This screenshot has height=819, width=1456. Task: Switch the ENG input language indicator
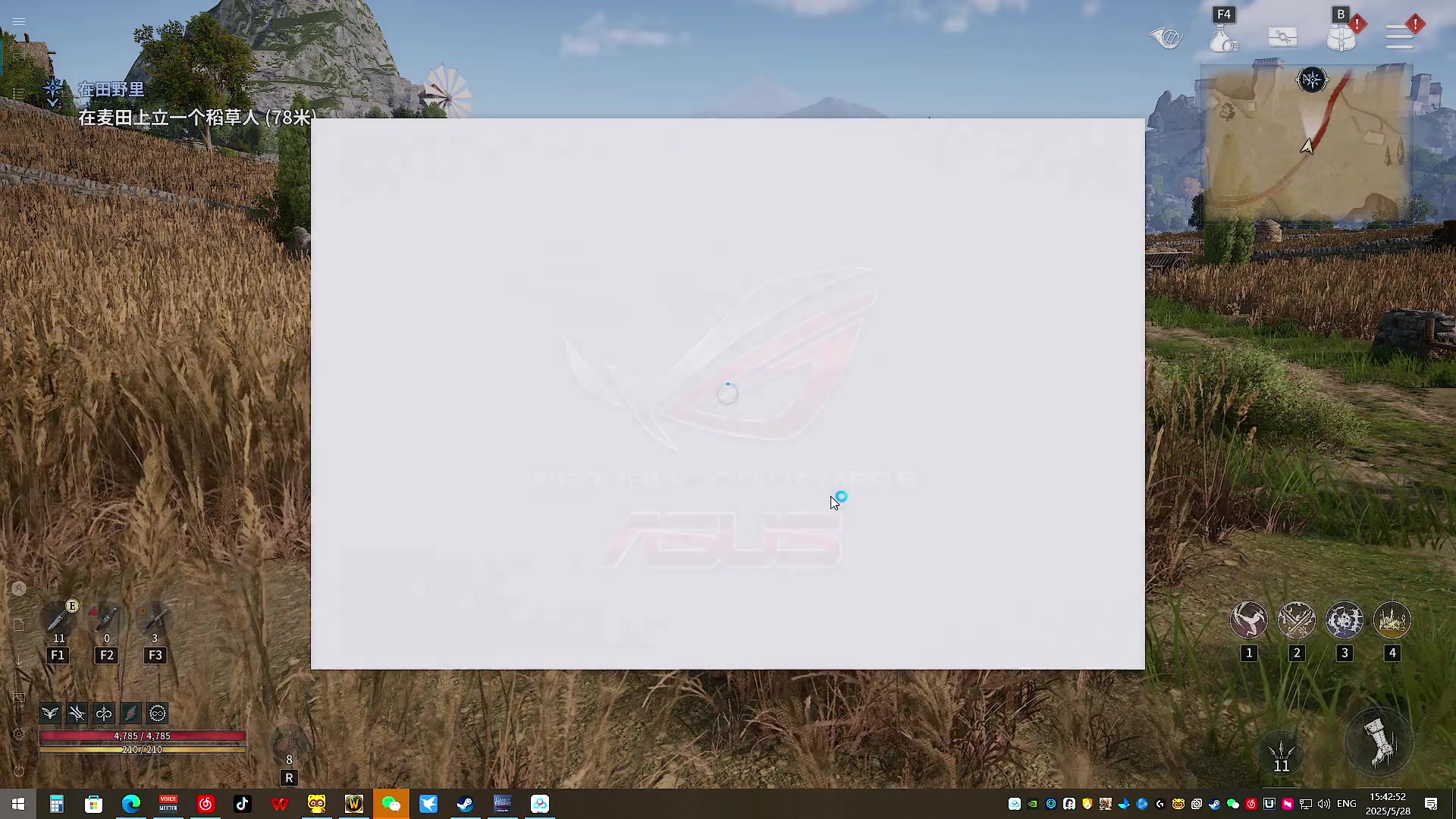[1347, 804]
